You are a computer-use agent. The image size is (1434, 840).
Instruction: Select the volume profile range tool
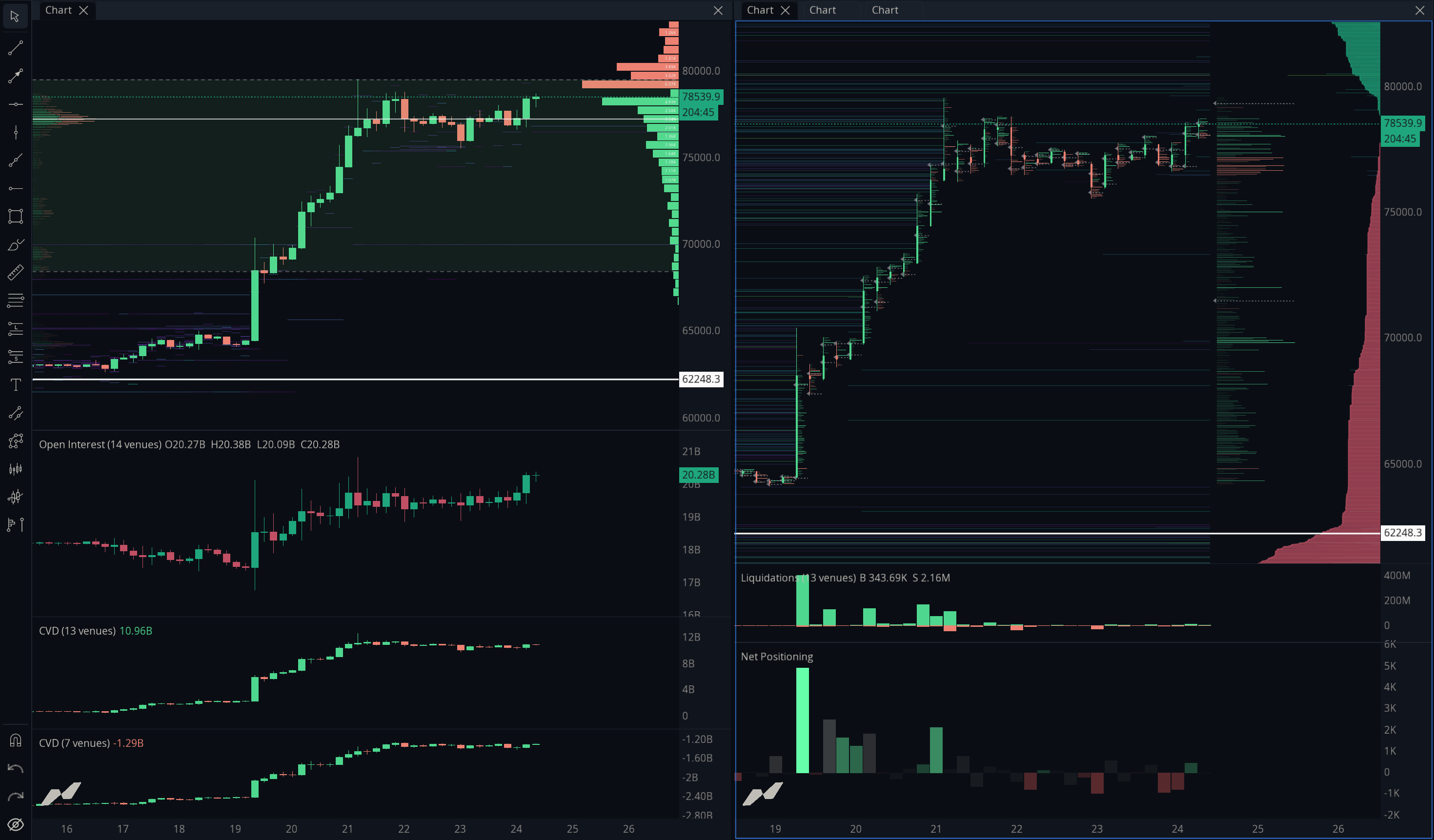tap(15, 524)
